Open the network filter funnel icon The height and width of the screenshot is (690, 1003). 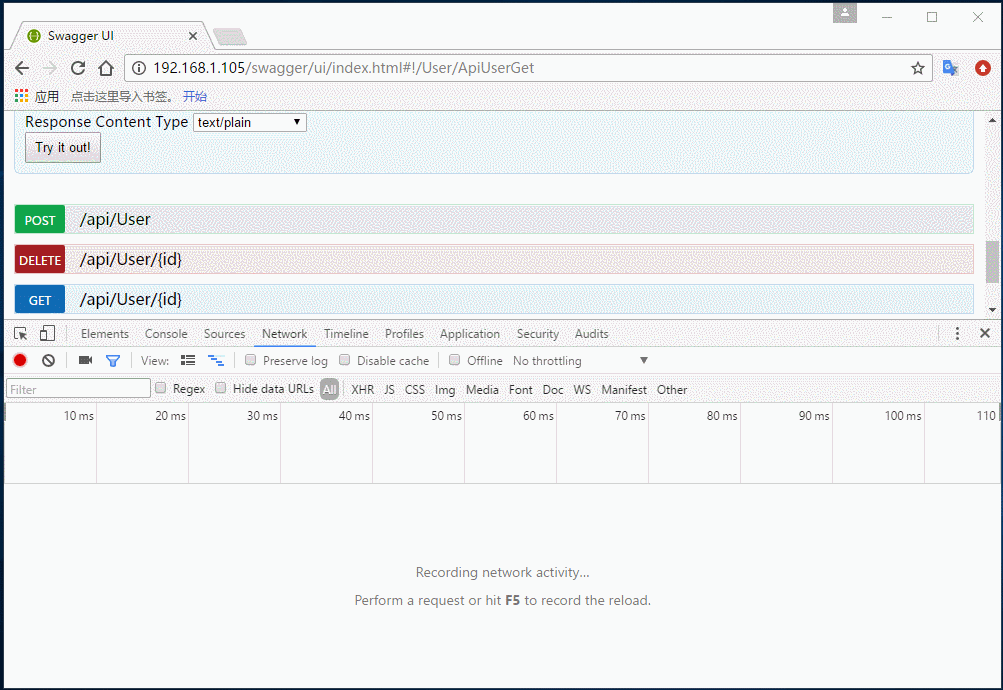[x=113, y=360]
